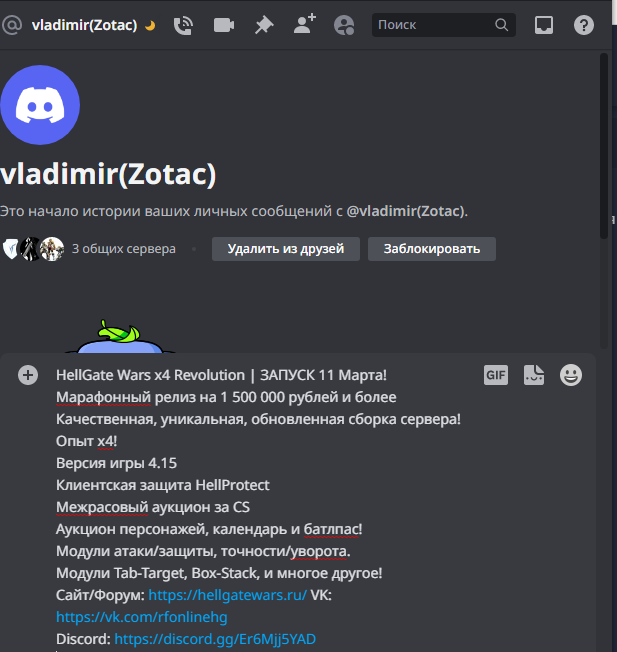
Task: Click the plus attachment button
Action: (28, 375)
